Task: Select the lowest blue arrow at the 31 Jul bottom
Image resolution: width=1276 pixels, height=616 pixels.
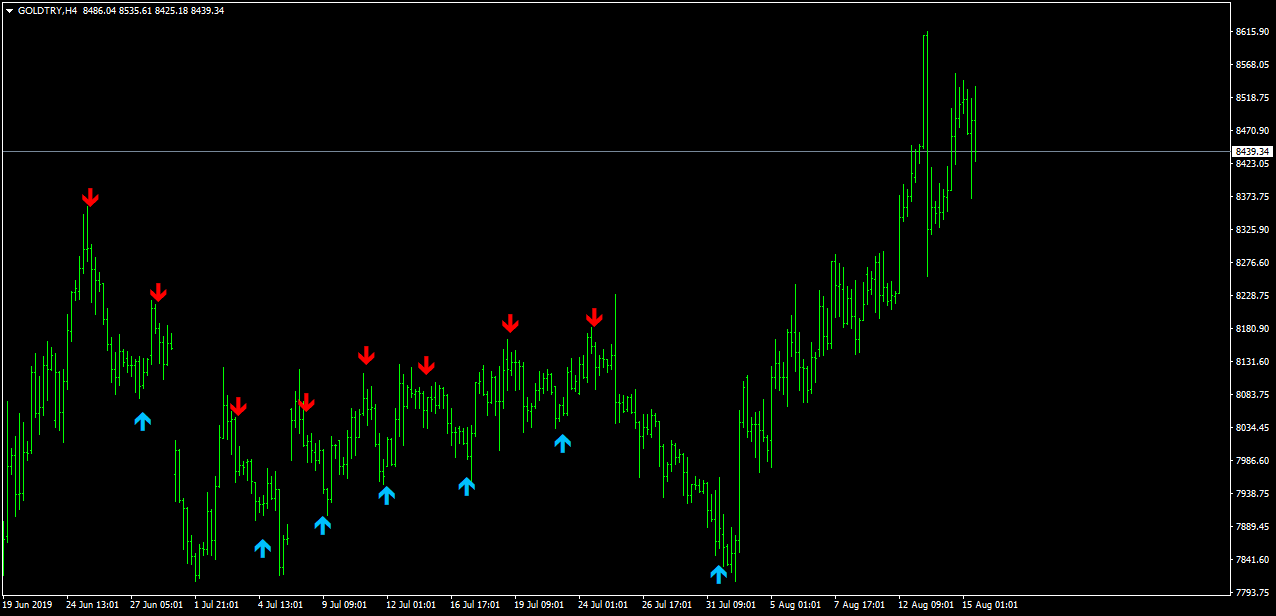Action: pyautogui.click(x=718, y=574)
